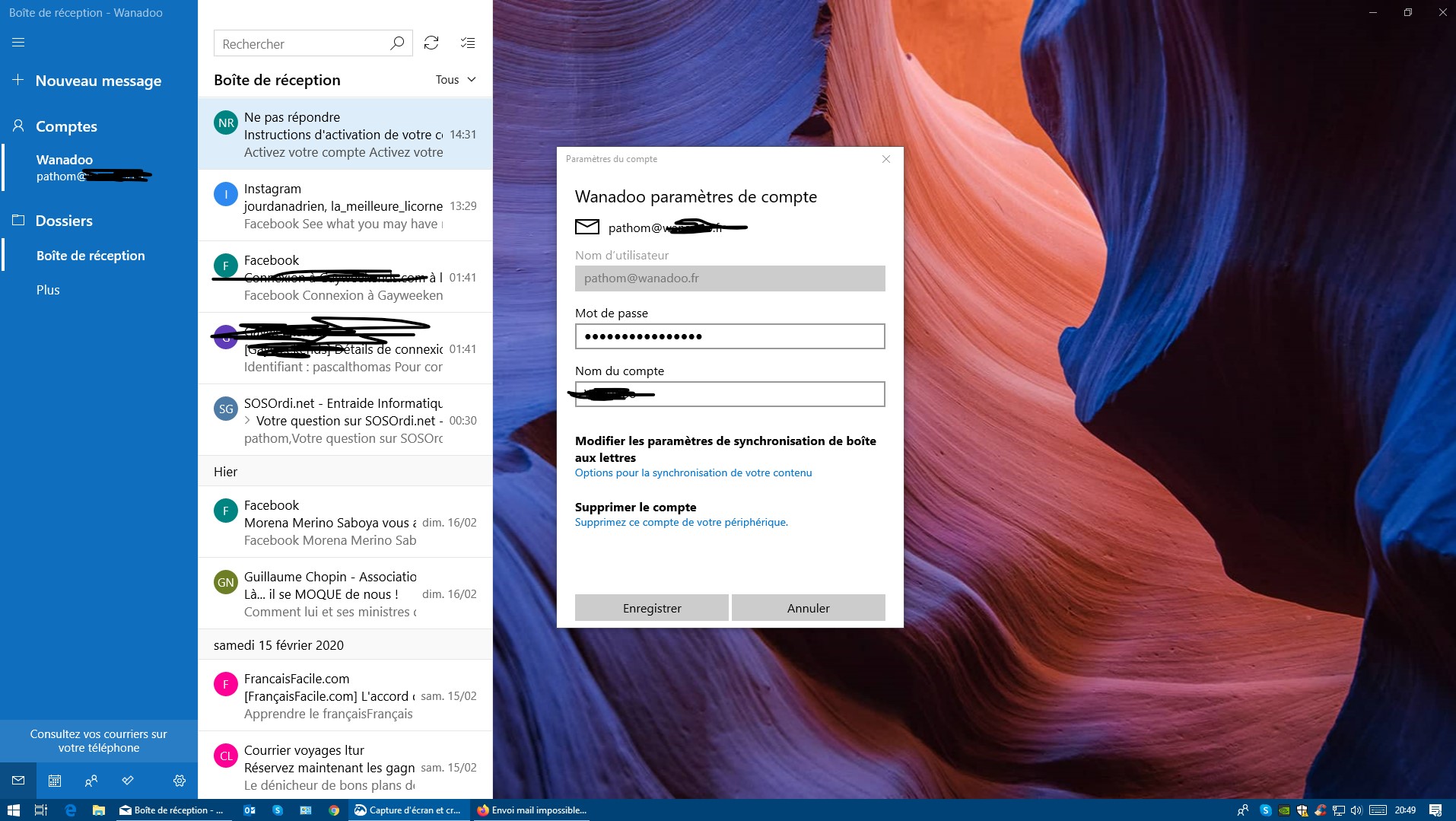Click the Instagram sender avatar

pos(226,194)
